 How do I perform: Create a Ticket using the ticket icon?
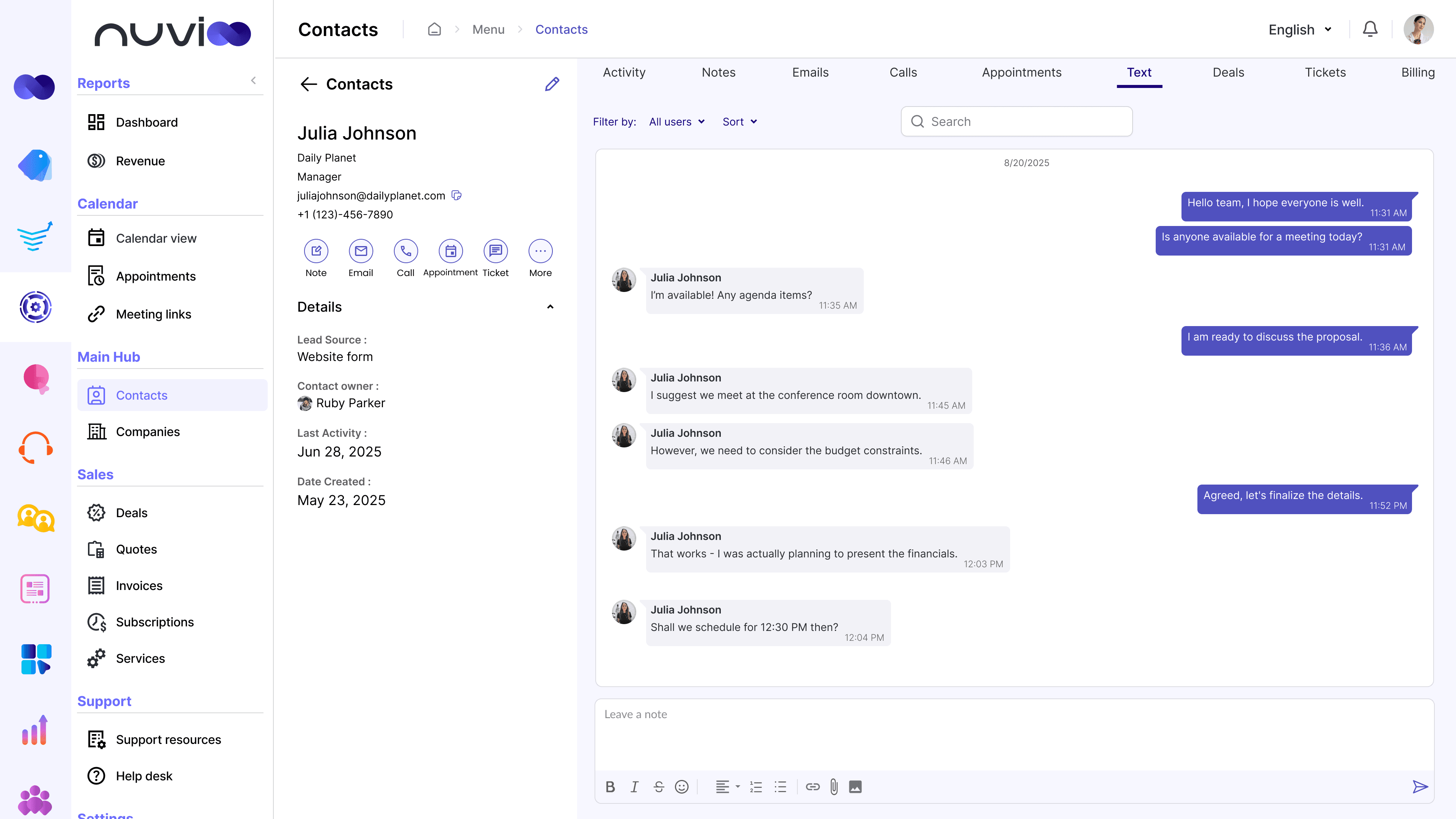tap(495, 251)
